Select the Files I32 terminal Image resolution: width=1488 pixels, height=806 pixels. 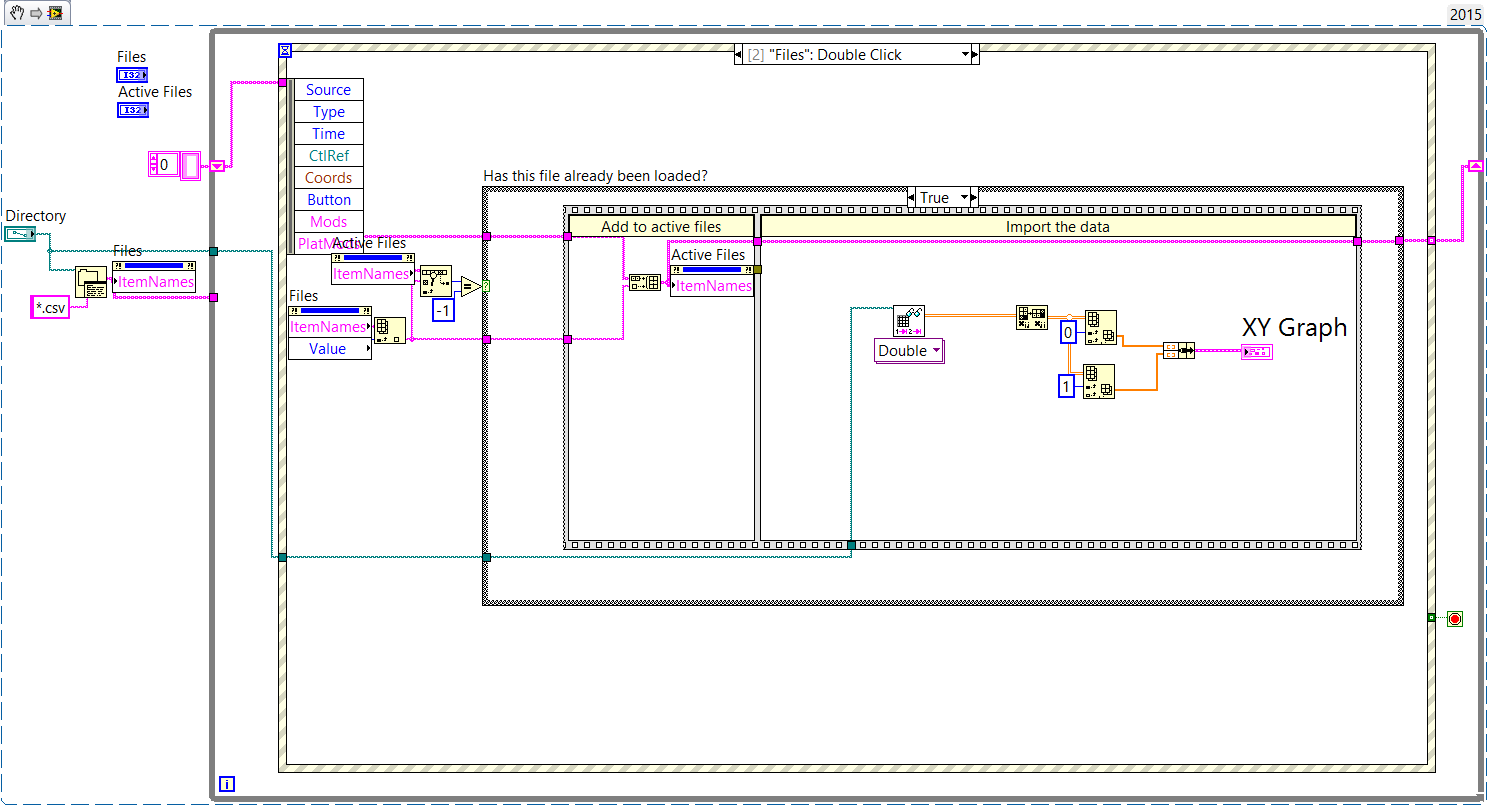(132, 75)
